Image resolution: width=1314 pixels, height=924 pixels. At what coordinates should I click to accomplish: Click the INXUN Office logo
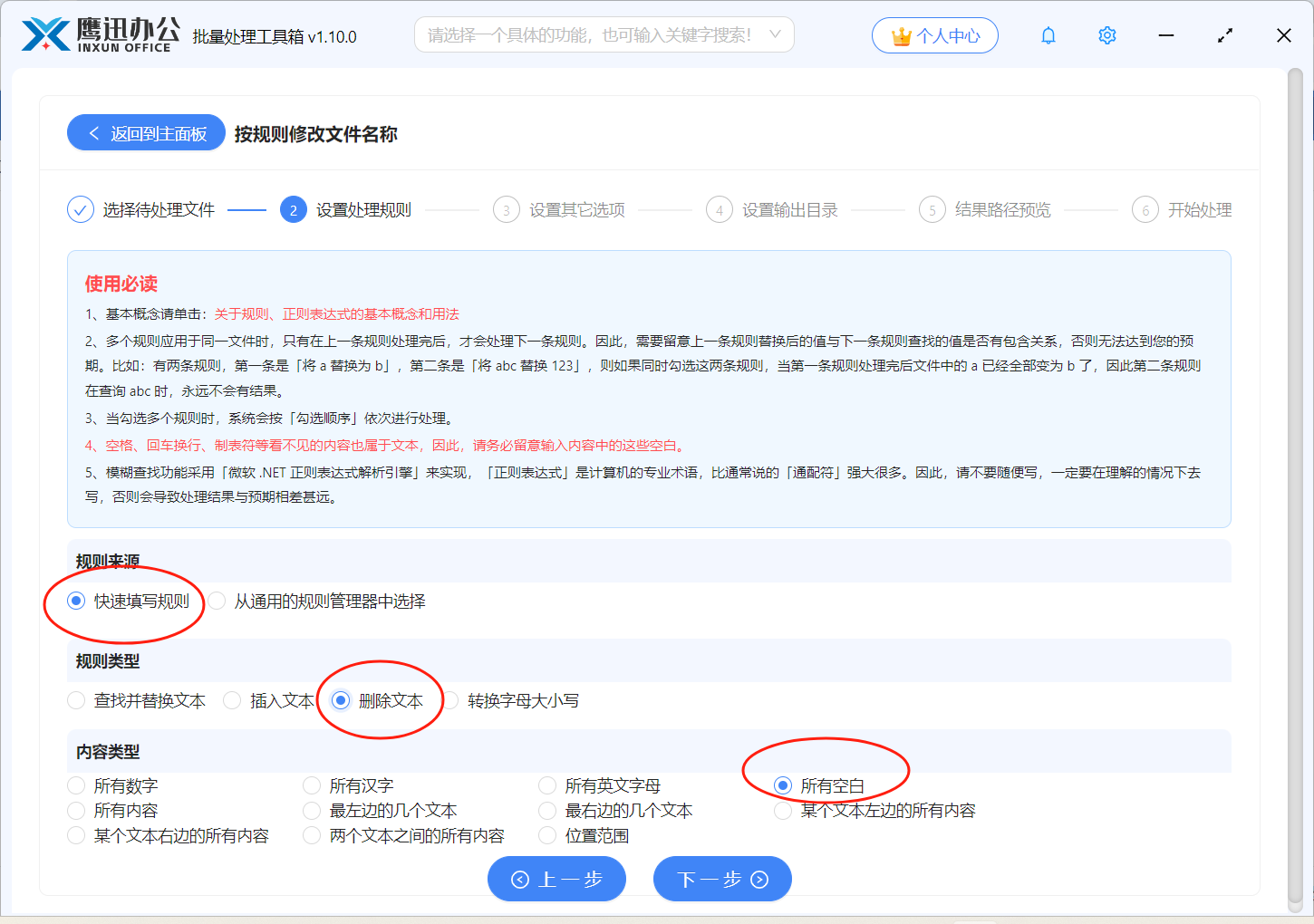click(101, 35)
